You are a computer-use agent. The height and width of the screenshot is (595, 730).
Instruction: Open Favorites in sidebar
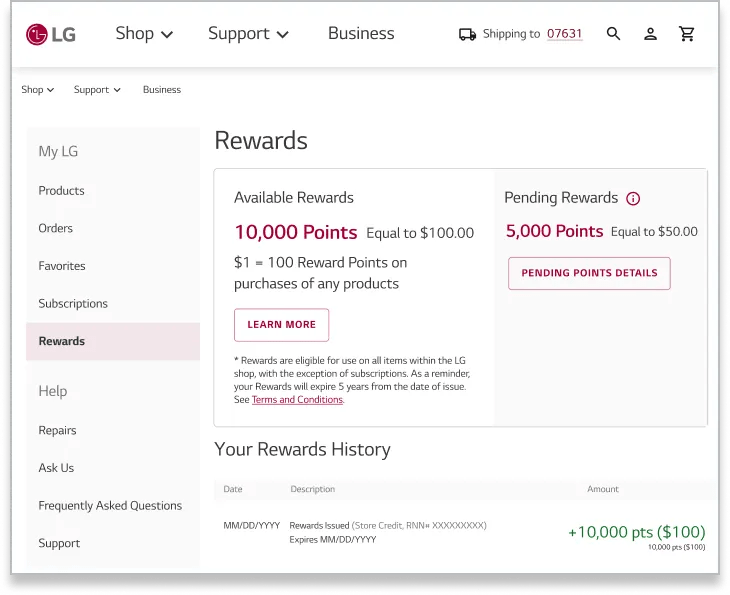pyautogui.click(x=62, y=266)
